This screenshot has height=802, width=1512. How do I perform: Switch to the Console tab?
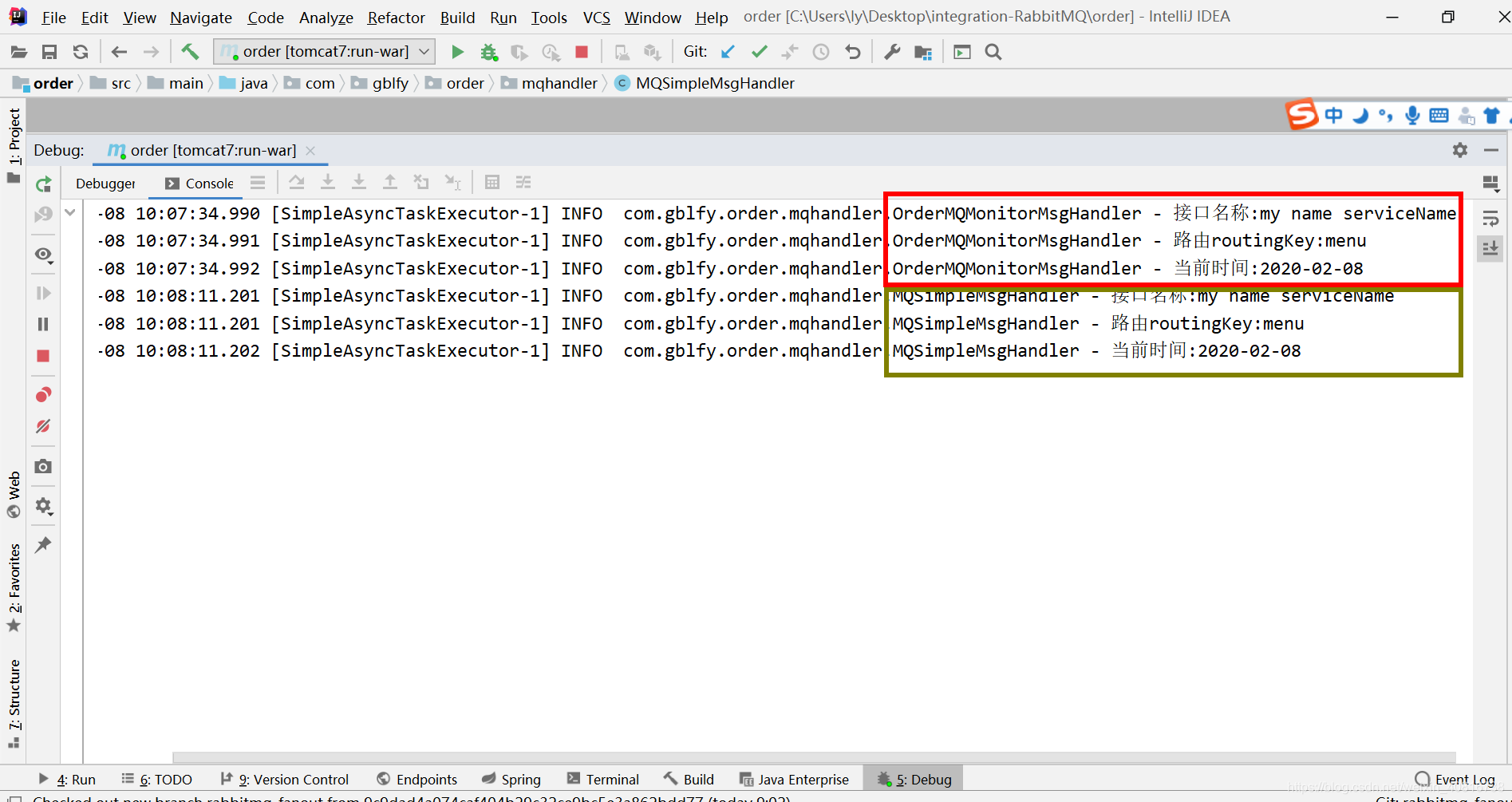[199, 184]
